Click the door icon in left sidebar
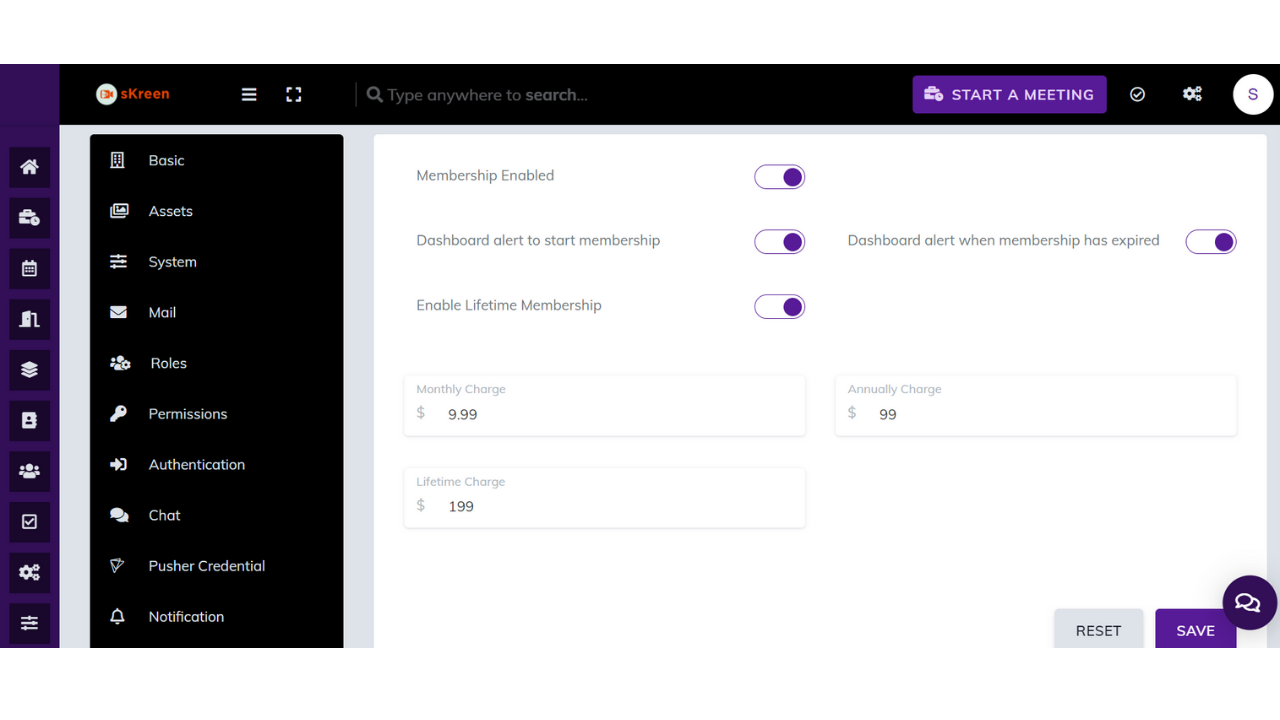This screenshot has width=1280, height=720. tap(29, 319)
